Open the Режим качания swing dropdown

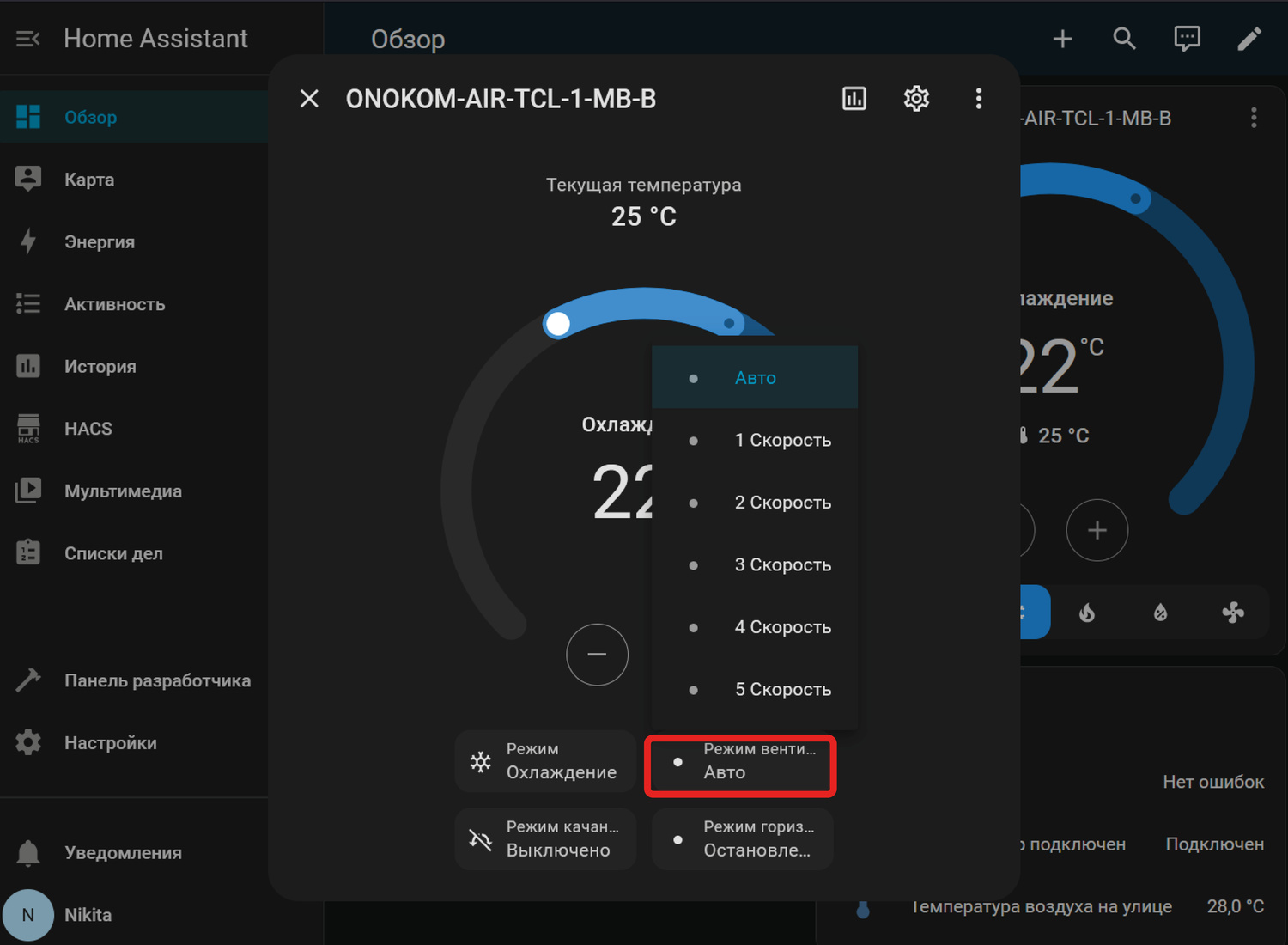click(x=545, y=838)
